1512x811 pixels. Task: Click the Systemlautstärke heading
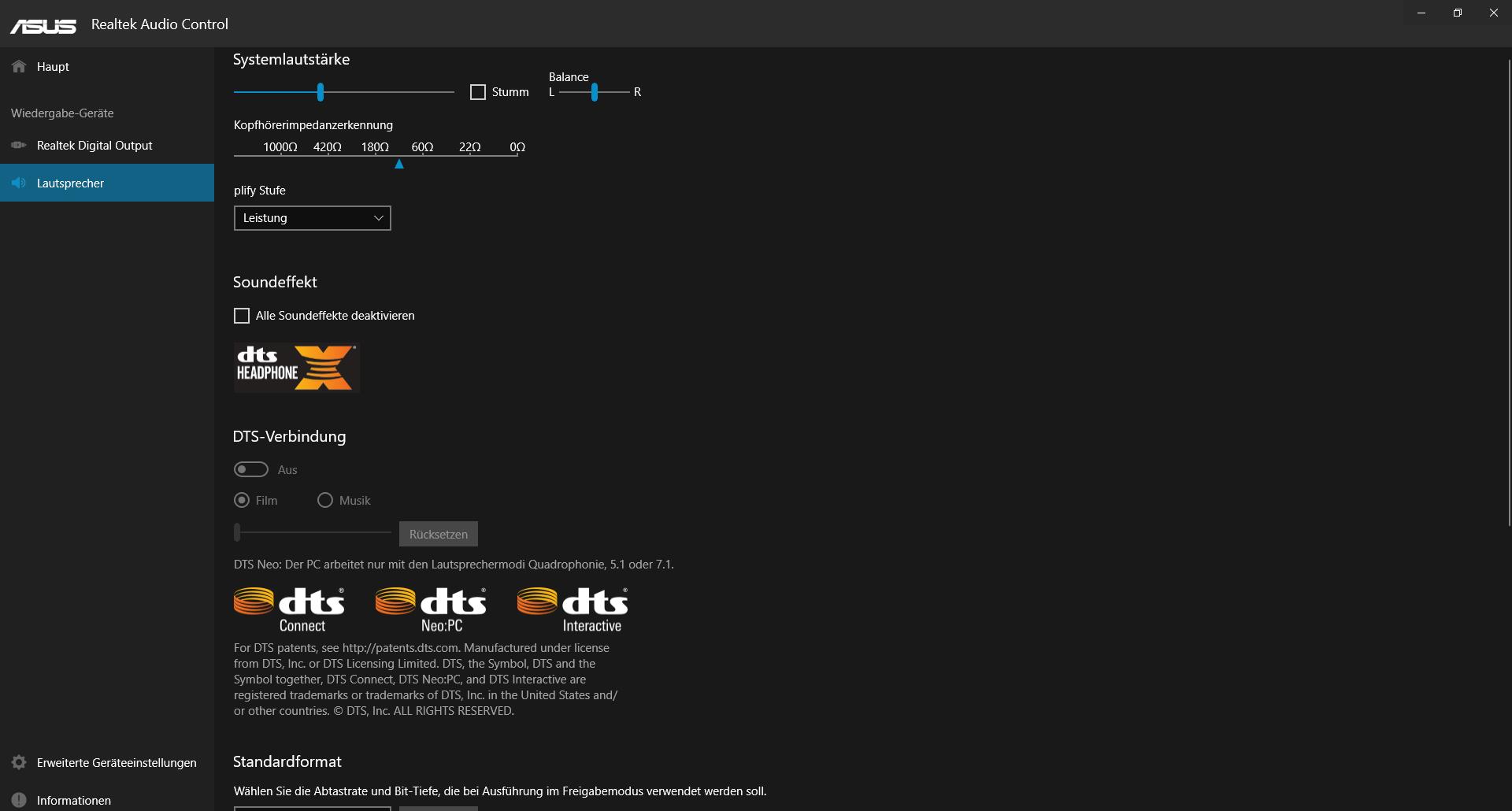[x=291, y=59]
